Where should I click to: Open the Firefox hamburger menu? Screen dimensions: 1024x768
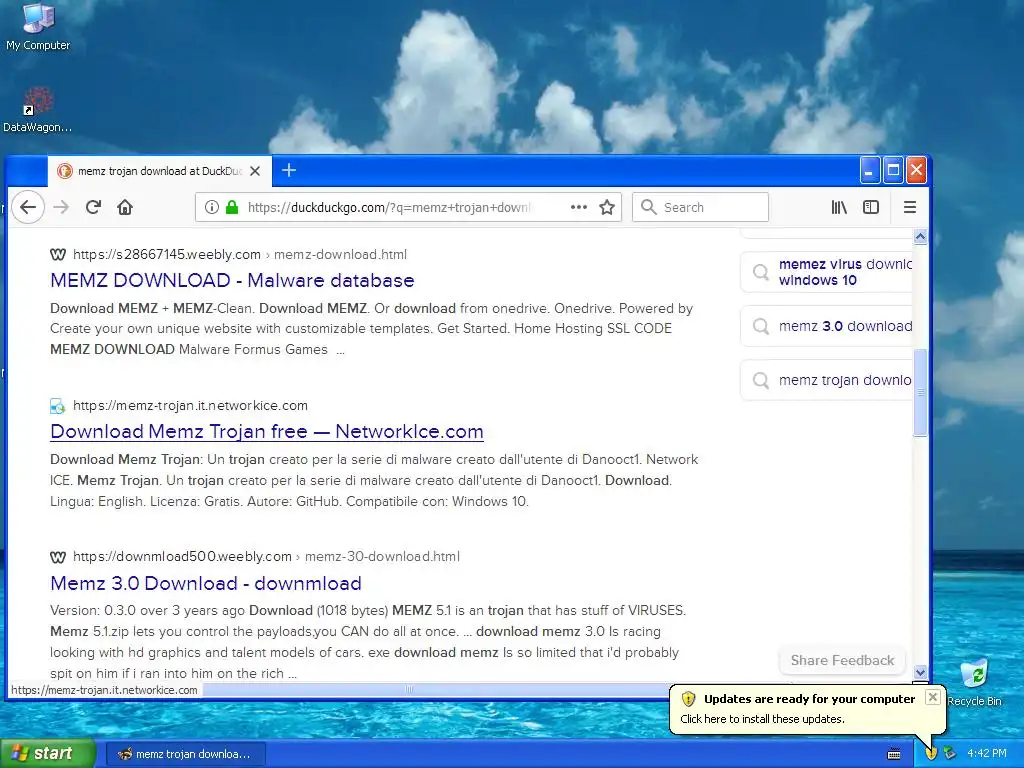[910, 208]
